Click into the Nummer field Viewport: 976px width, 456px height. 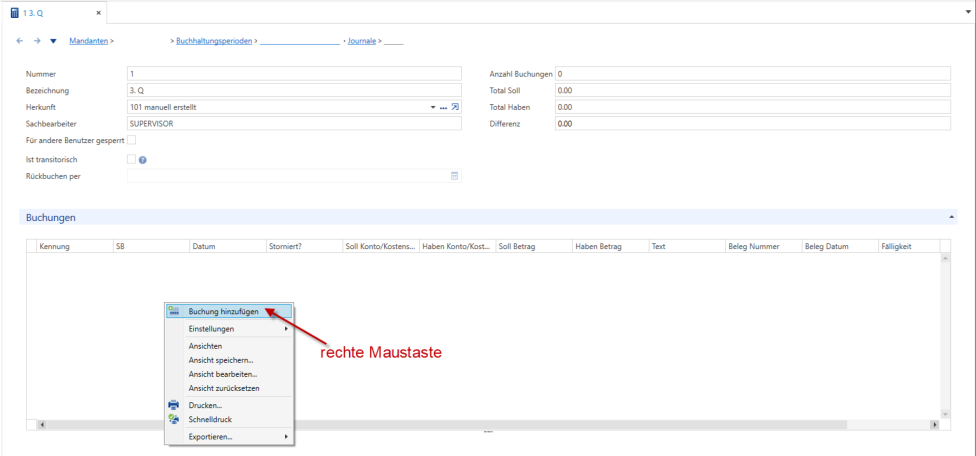click(x=294, y=74)
